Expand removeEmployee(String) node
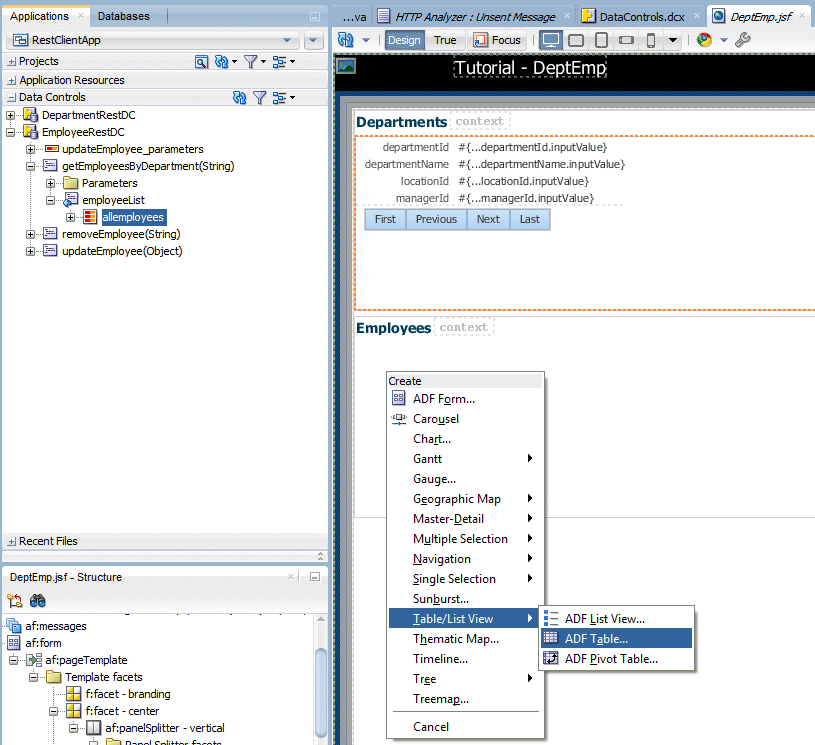Image resolution: width=815 pixels, height=745 pixels. pyautogui.click(x=31, y=234)
